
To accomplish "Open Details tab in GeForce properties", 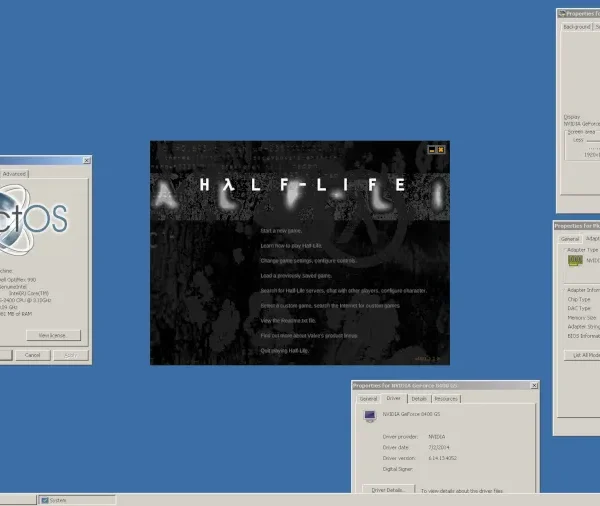I will coord(419,399).
